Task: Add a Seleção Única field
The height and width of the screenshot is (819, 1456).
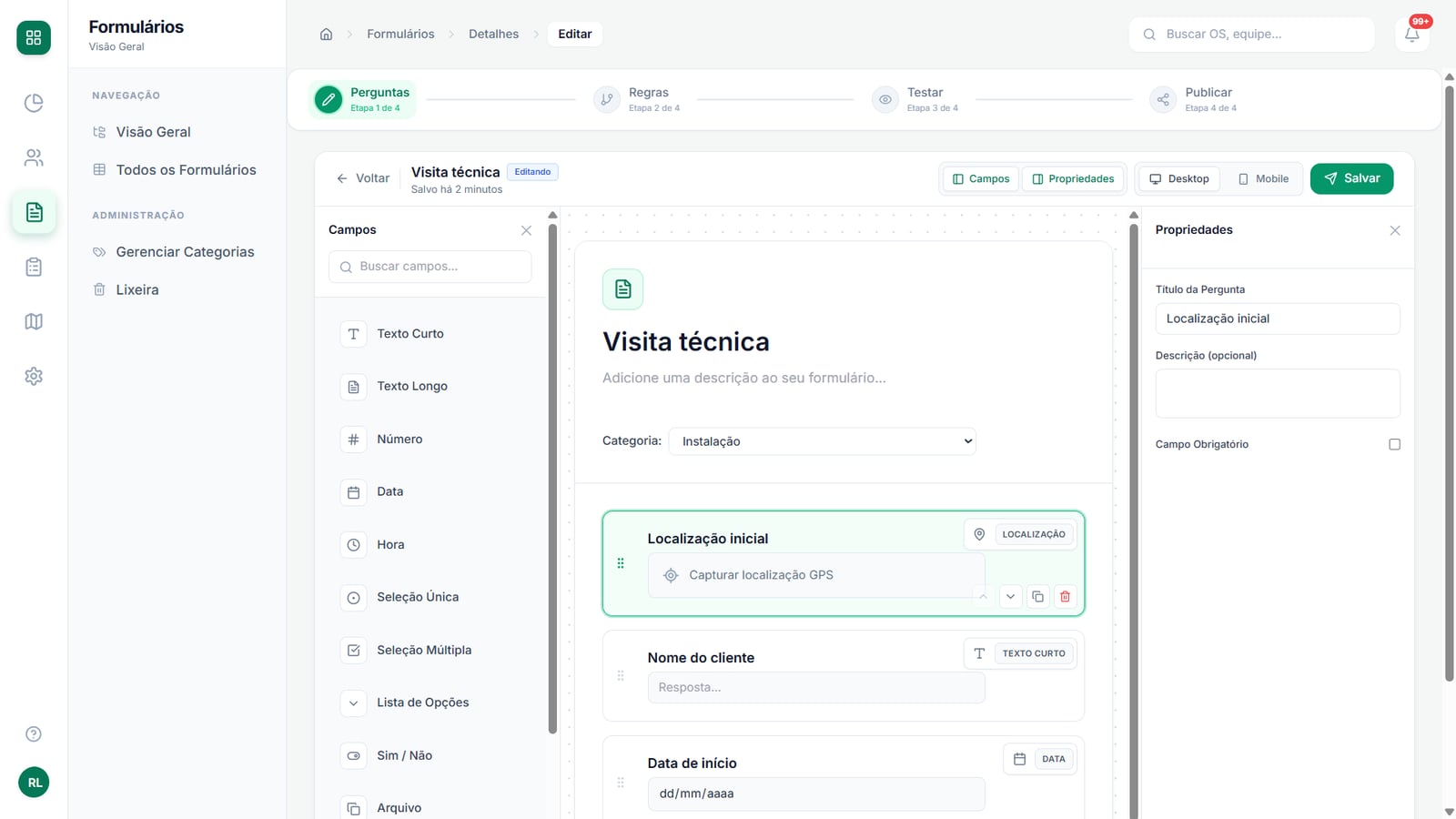Action: pos(430,597)
